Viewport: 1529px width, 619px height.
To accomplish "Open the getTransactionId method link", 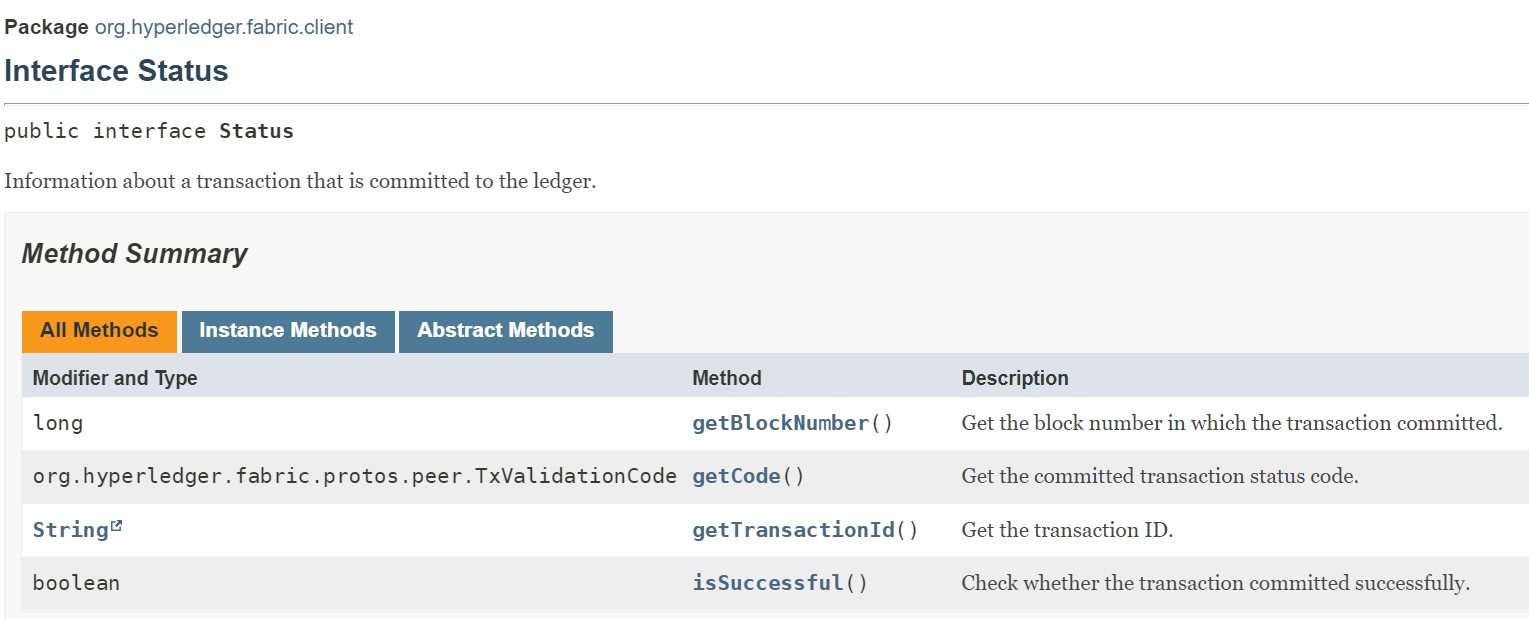I will [793, 530].
